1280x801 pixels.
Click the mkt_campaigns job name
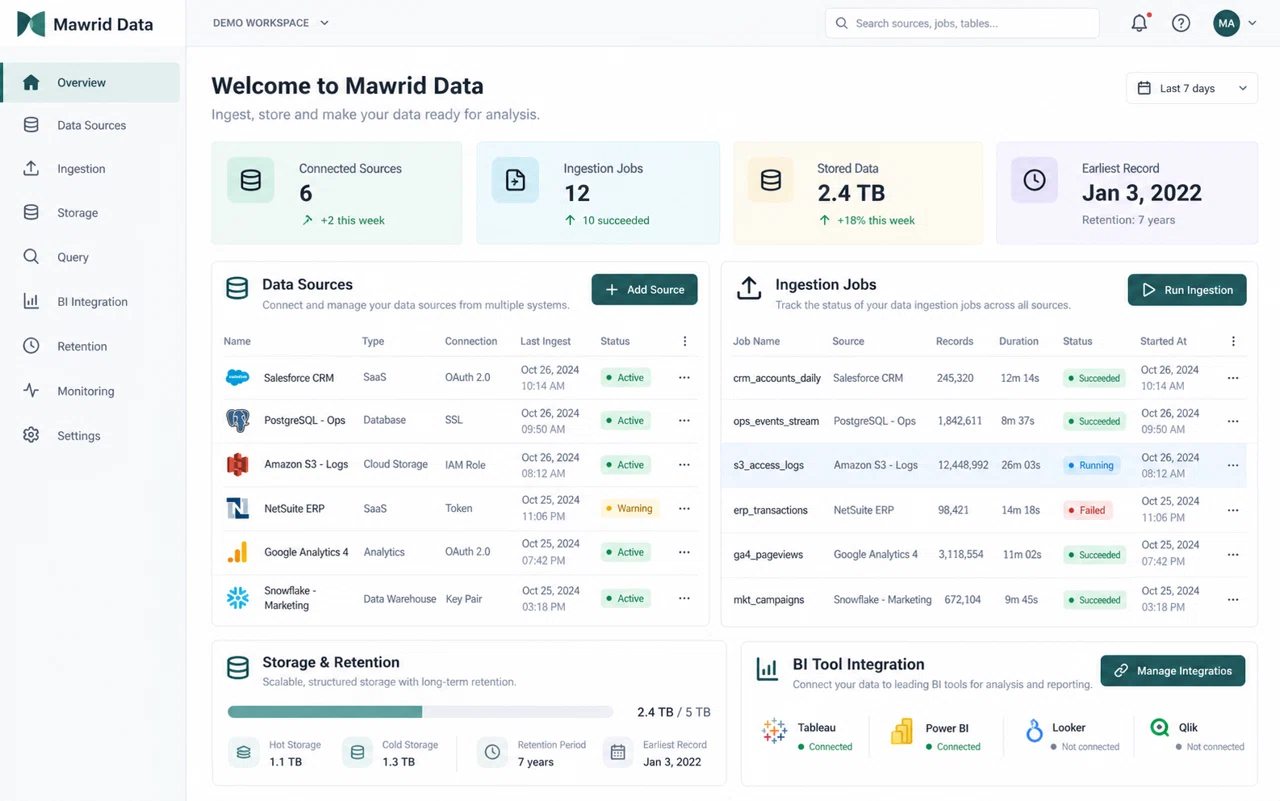tap(769, 600)
